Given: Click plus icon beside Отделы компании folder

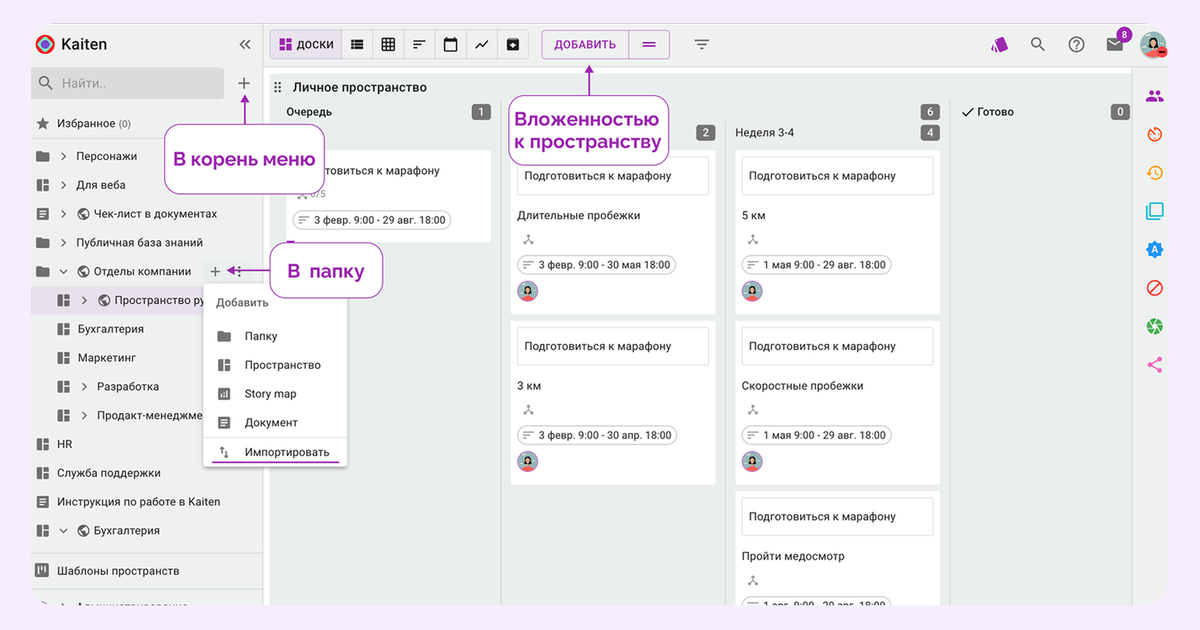Looking at the screenshot, I should (x=215, y=271).
